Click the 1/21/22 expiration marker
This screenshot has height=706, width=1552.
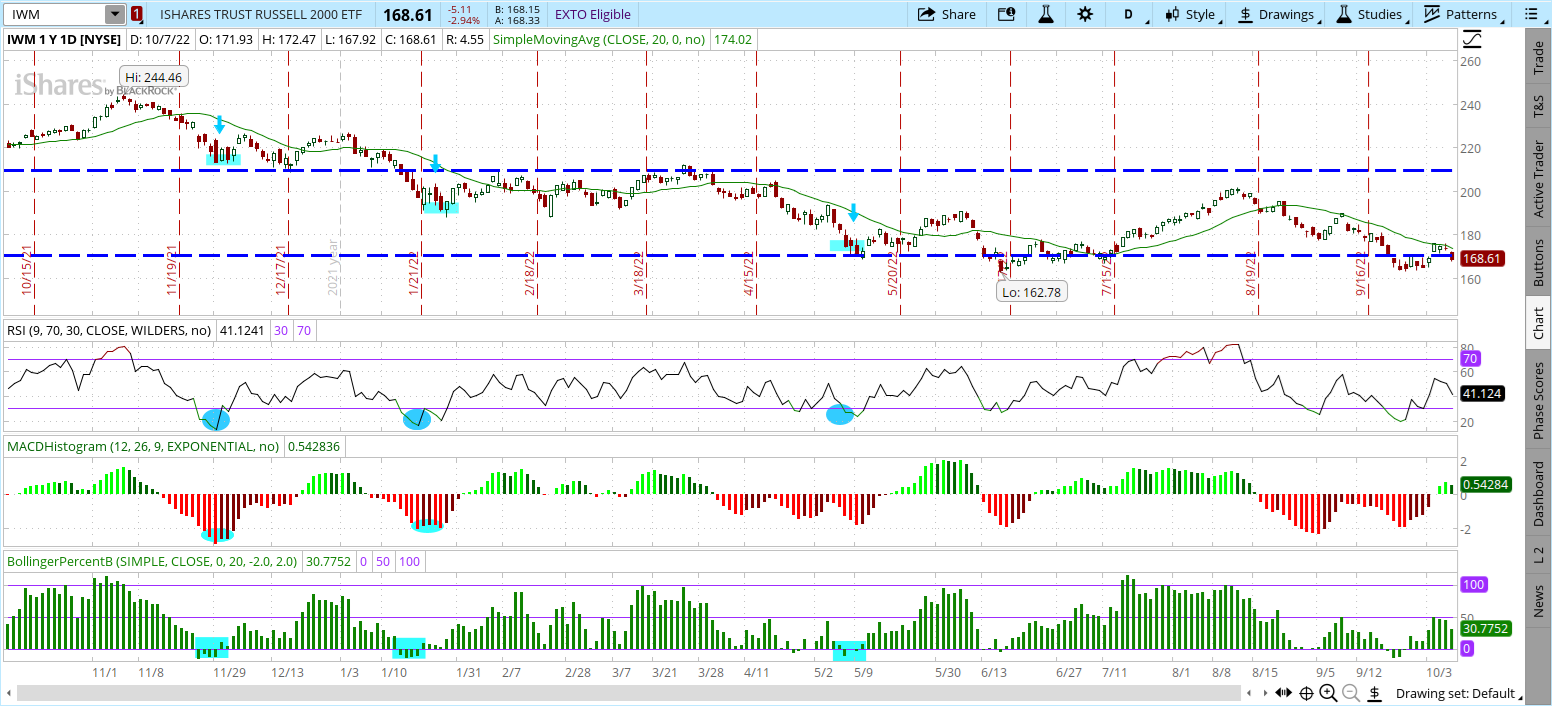[412, 272]
